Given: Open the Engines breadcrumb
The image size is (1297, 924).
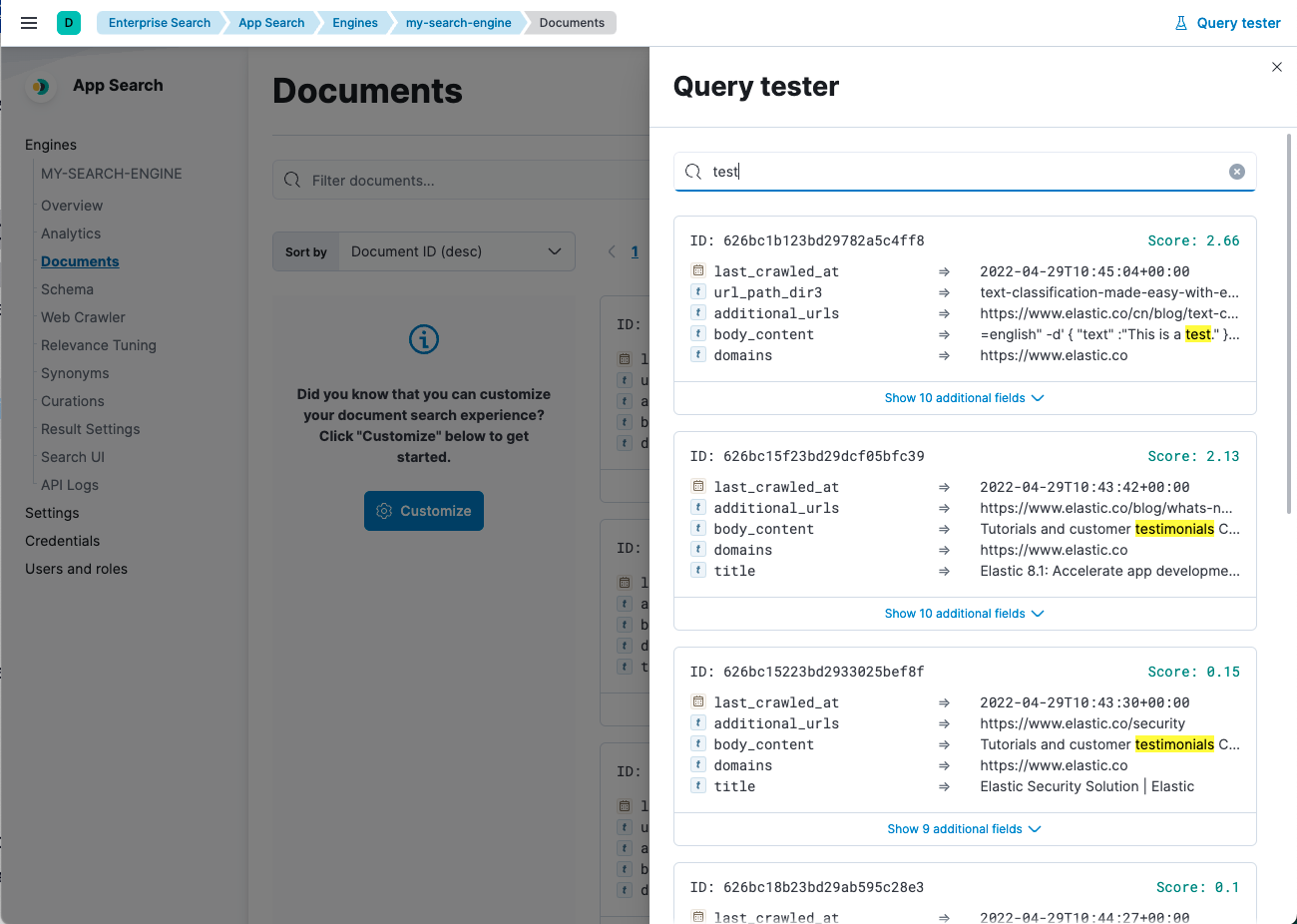Looking at the screenshot, I should pyautogui.click(x=354, y=22).
